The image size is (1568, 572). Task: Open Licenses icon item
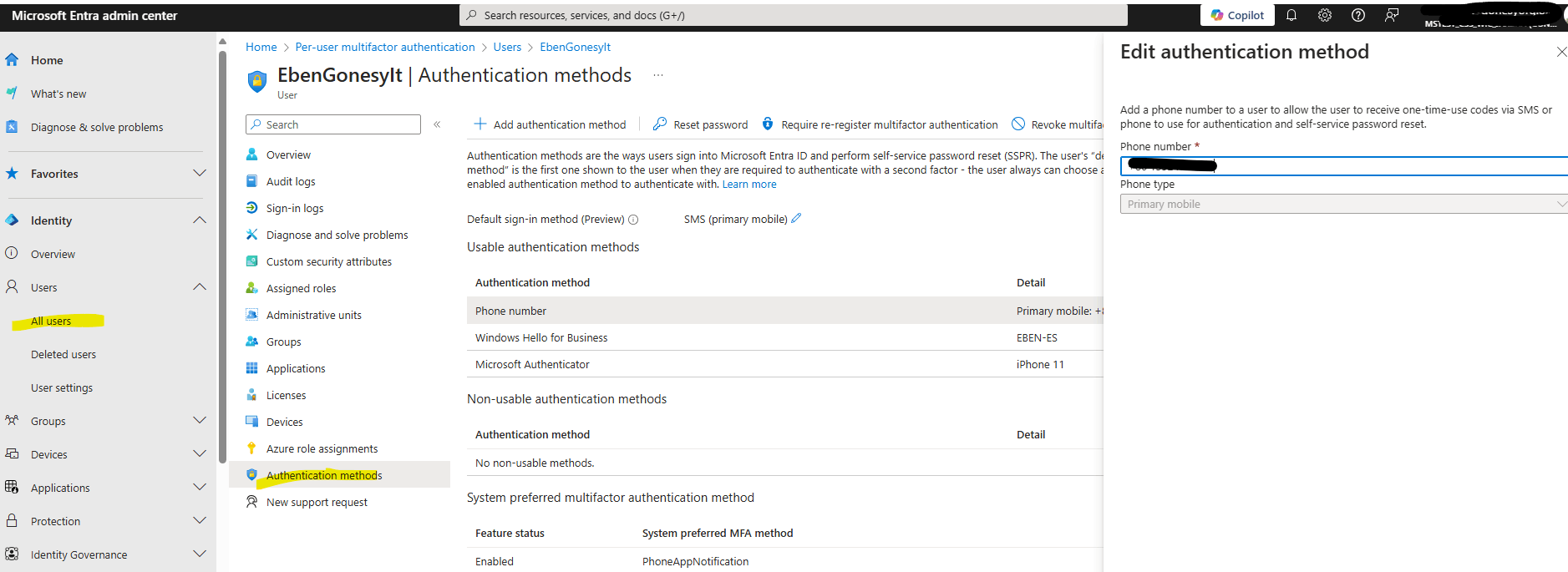[x=251, y=395]
